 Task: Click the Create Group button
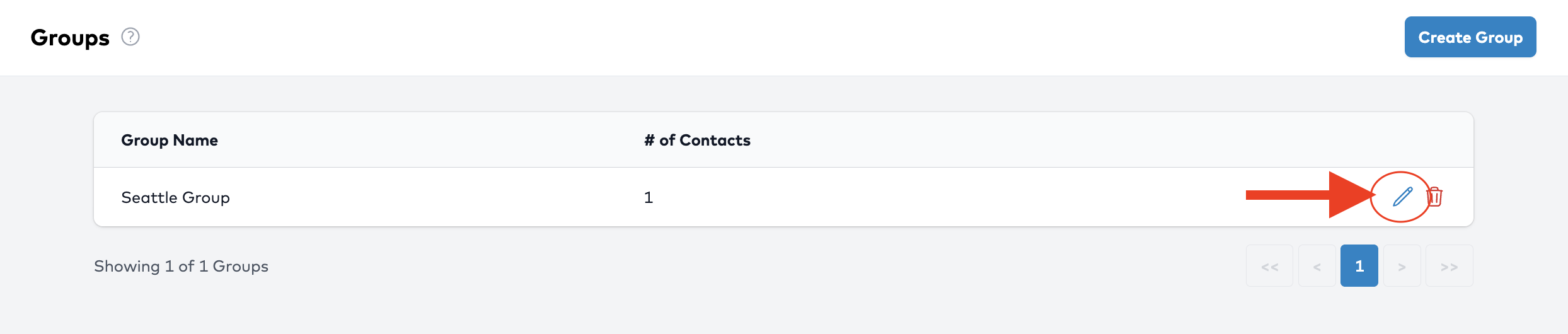[1470, 37]
